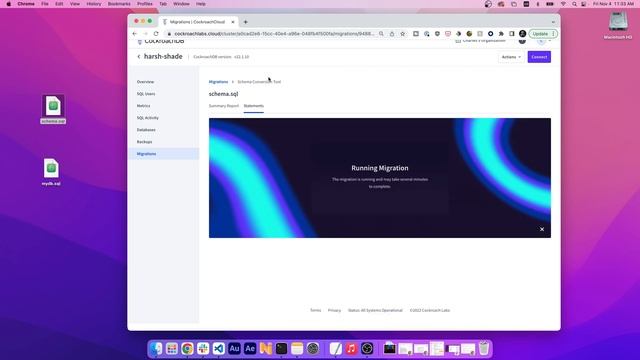Open the History menu
Screen dimensions: 640x360
[94, 4]
